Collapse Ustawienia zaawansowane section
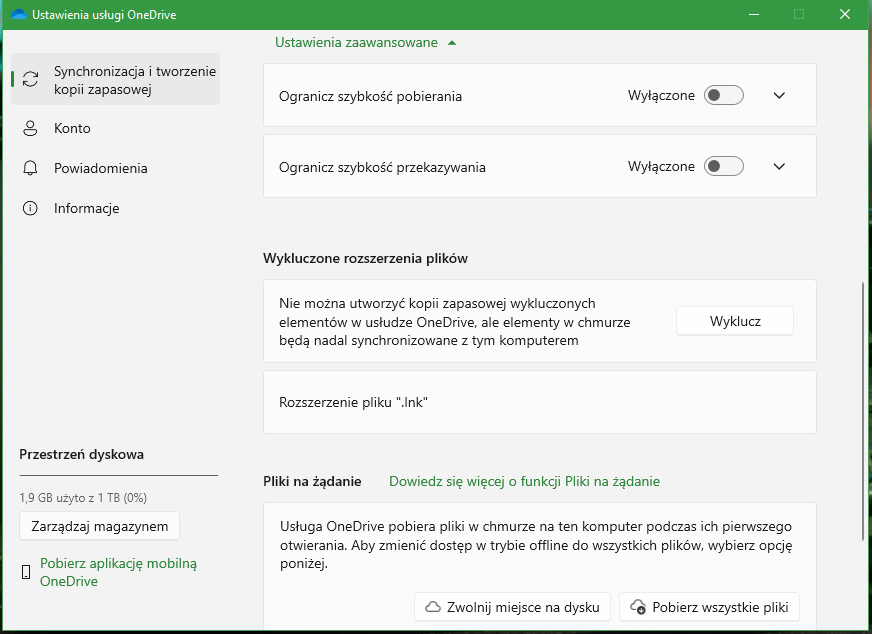872x634 pixels. point(365,42)
